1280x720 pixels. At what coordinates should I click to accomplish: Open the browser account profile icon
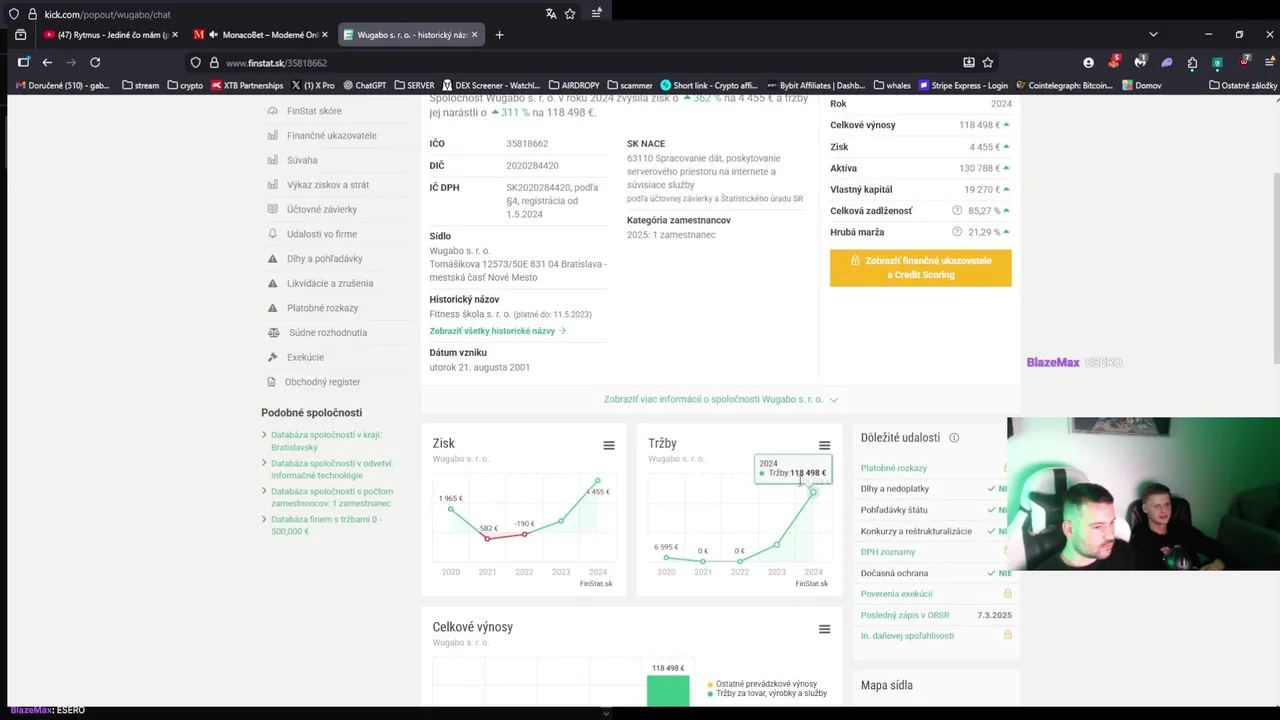pos(1088,62)
